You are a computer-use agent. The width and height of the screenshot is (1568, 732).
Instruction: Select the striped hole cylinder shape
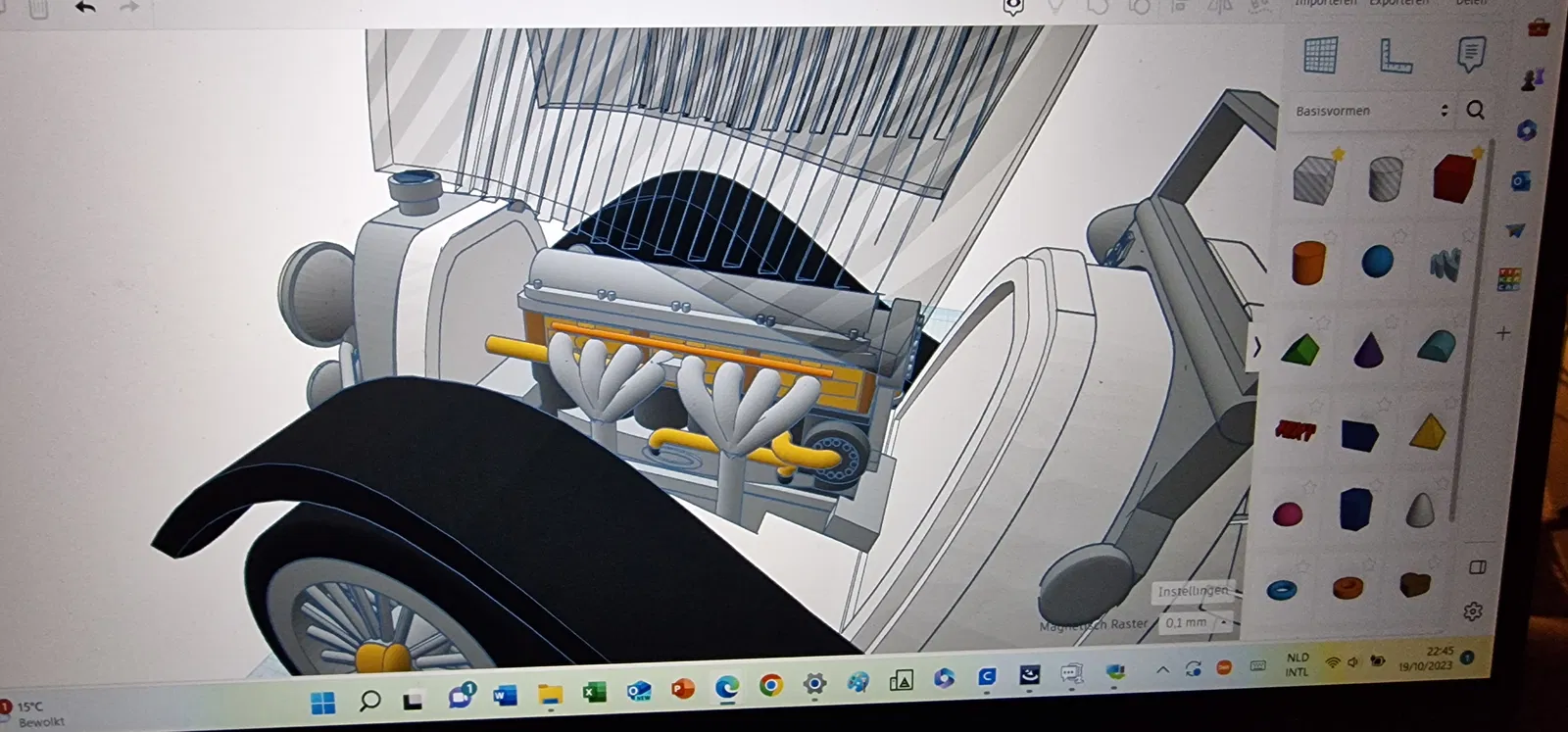(1385, 179)
